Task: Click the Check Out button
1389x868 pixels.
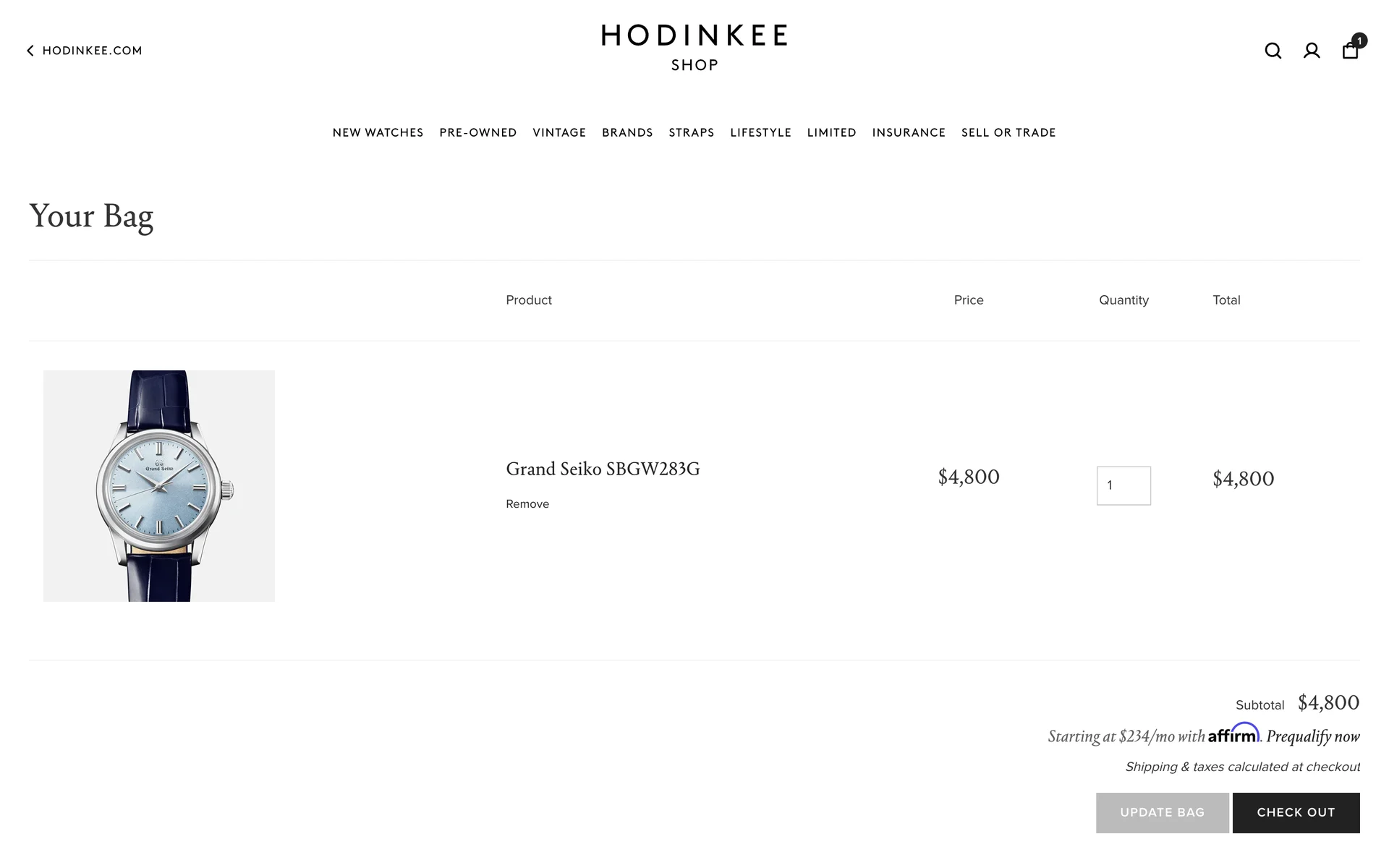Action: (x=1296, y=812)
